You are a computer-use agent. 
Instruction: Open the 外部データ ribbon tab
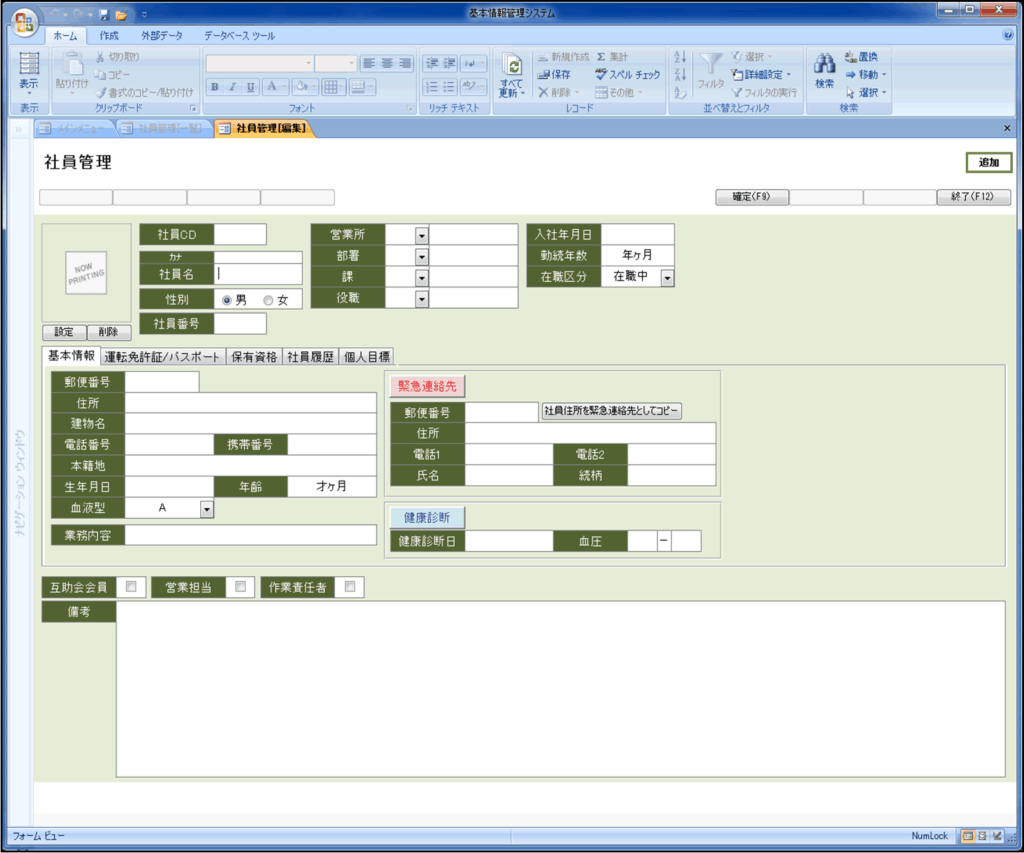[161, 35]
